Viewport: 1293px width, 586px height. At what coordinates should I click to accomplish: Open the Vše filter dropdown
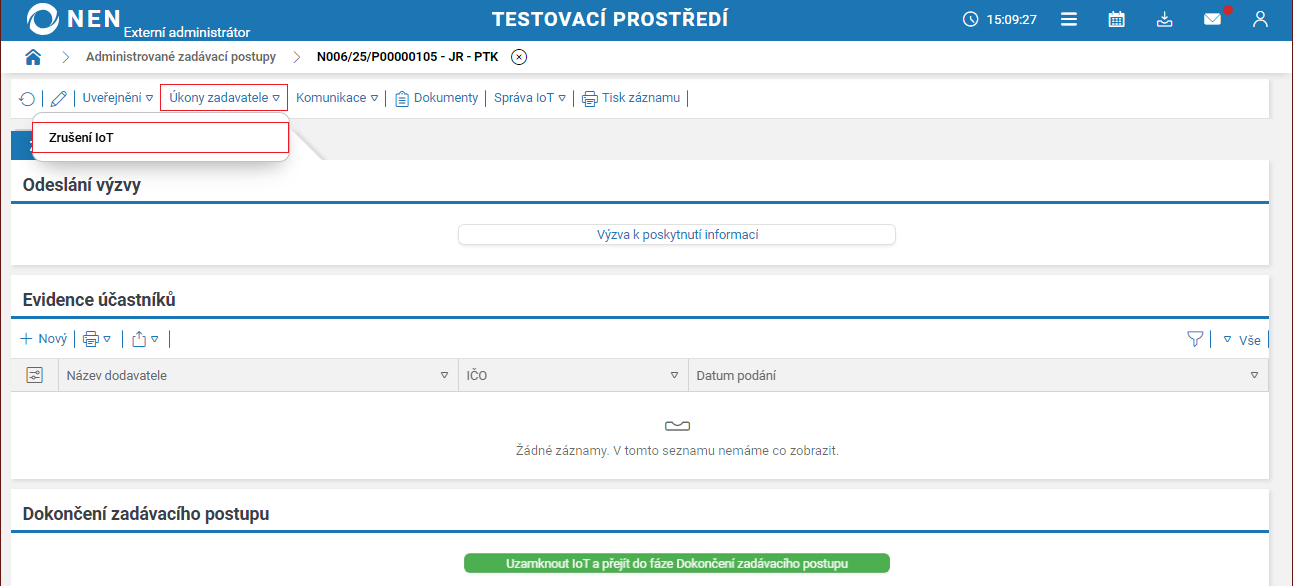1242,340
